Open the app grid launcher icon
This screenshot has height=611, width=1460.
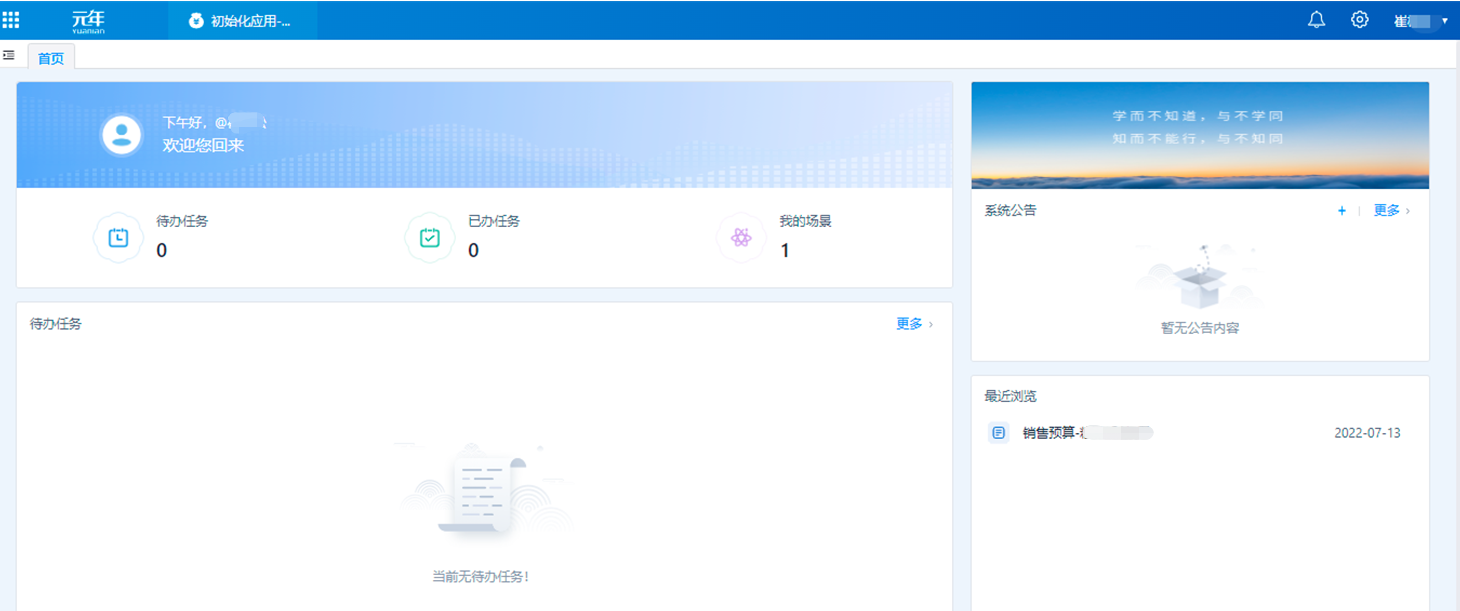click(11, 20)
